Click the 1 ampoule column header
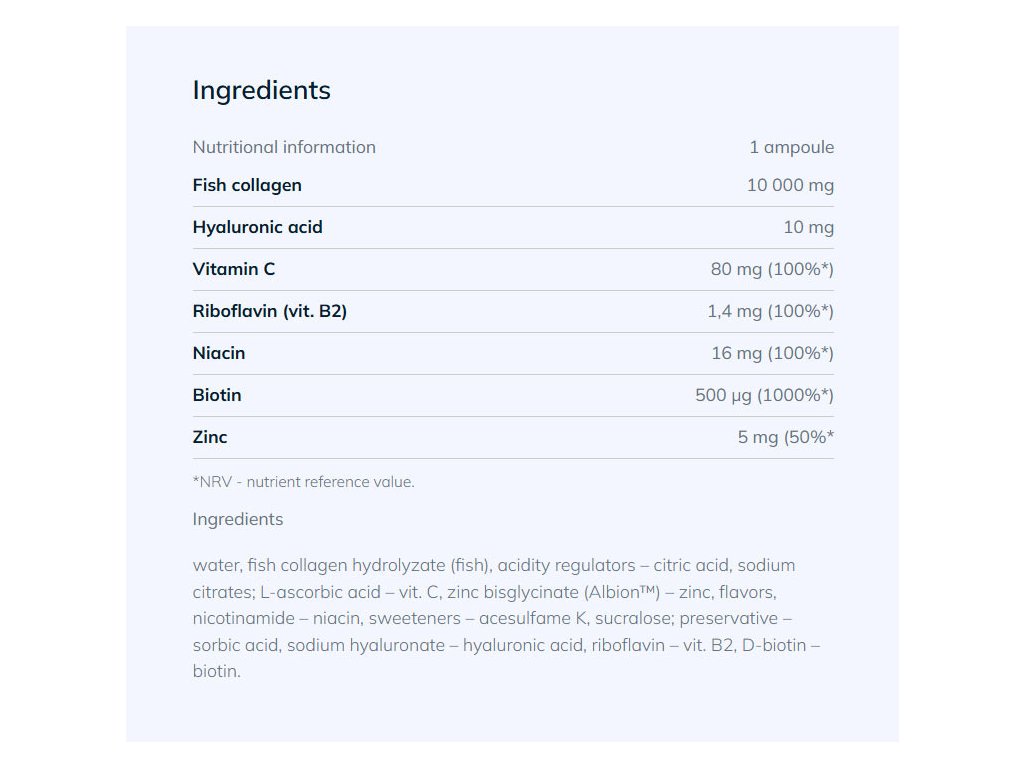The height and width of the screenshot is (768, 1024). 792,148
